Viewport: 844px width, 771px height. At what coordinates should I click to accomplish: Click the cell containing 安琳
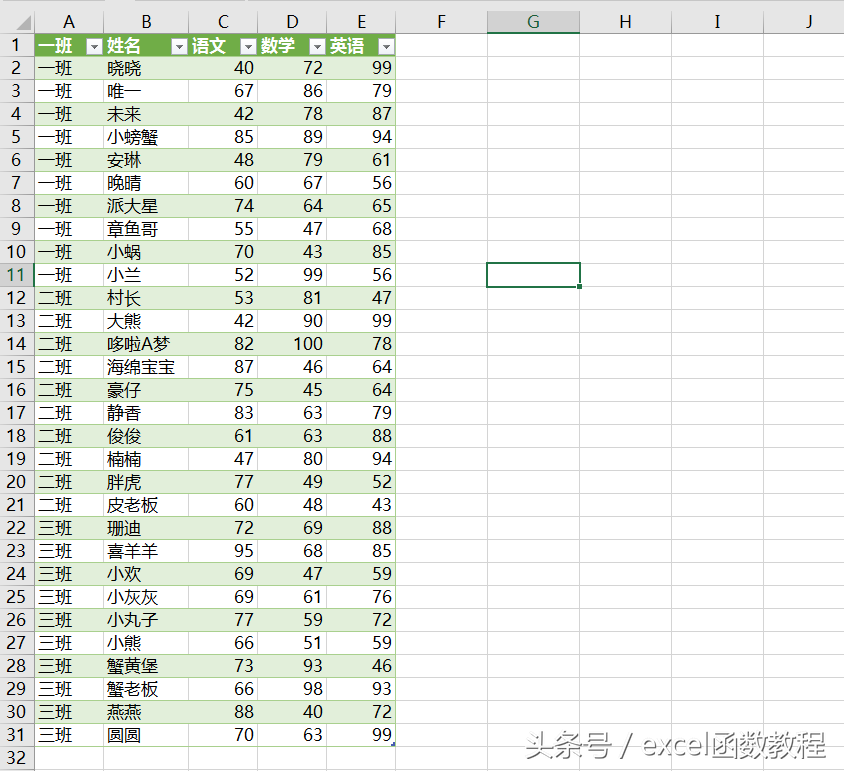(146, 160)
